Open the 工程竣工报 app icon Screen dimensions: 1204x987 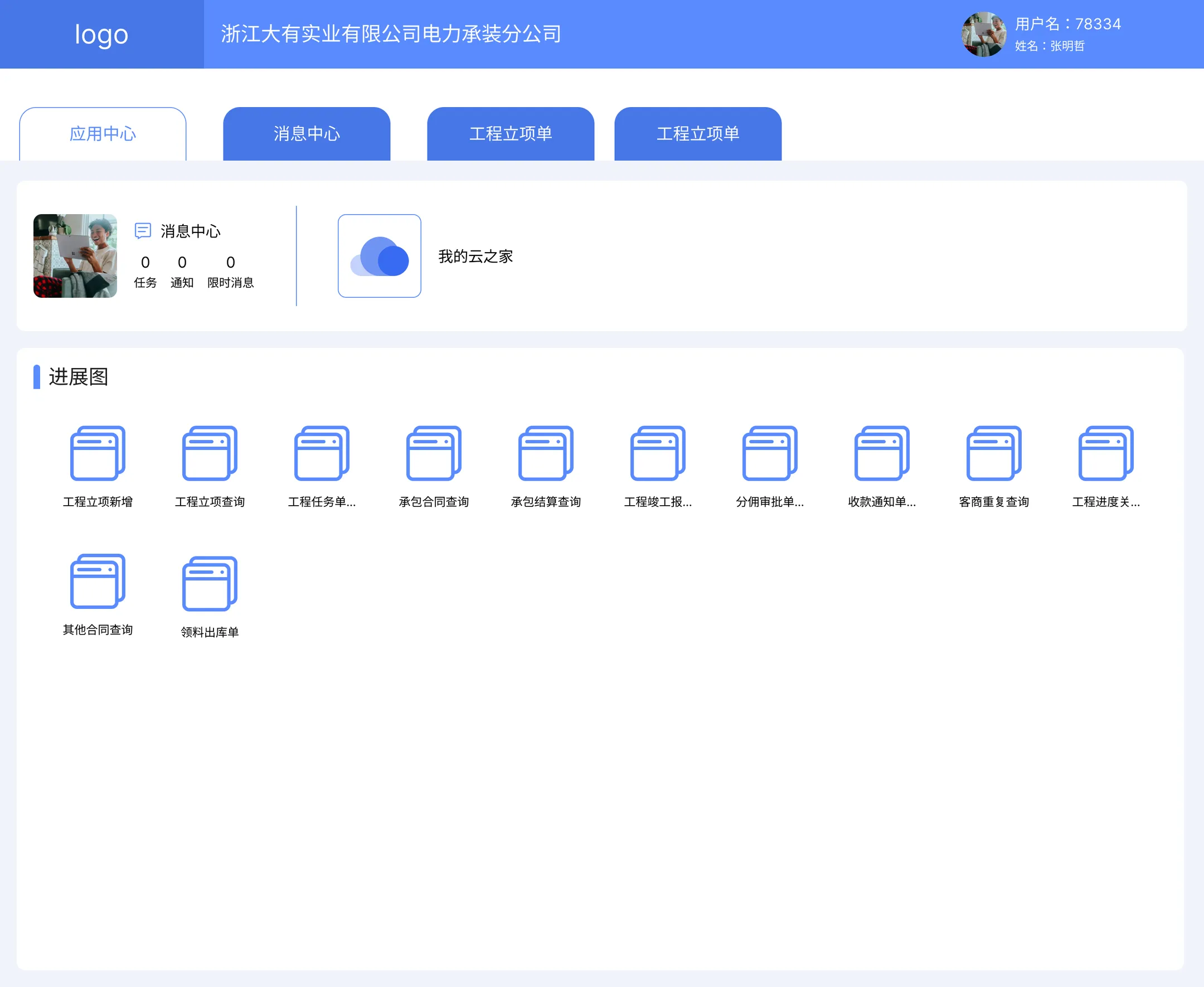(658, 453)
